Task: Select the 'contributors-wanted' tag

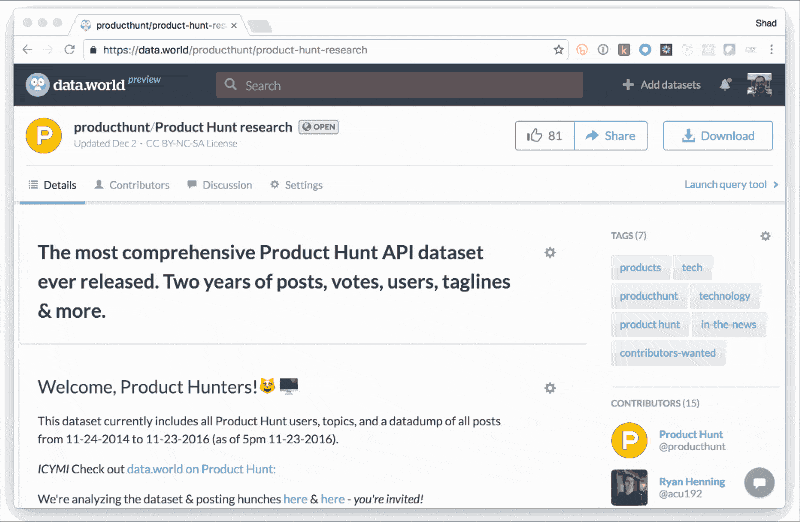Action: coord(668,353)
